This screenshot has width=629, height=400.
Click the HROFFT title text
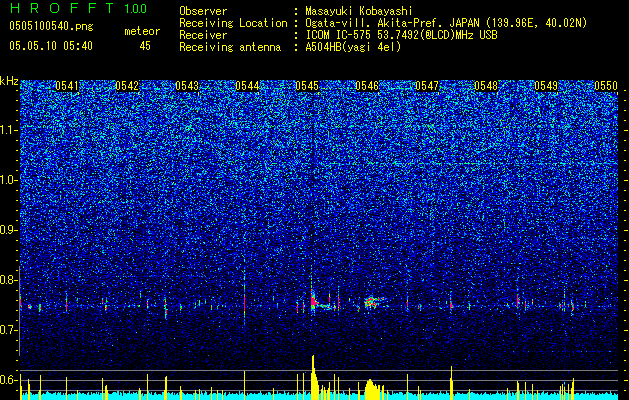point(63,8)
